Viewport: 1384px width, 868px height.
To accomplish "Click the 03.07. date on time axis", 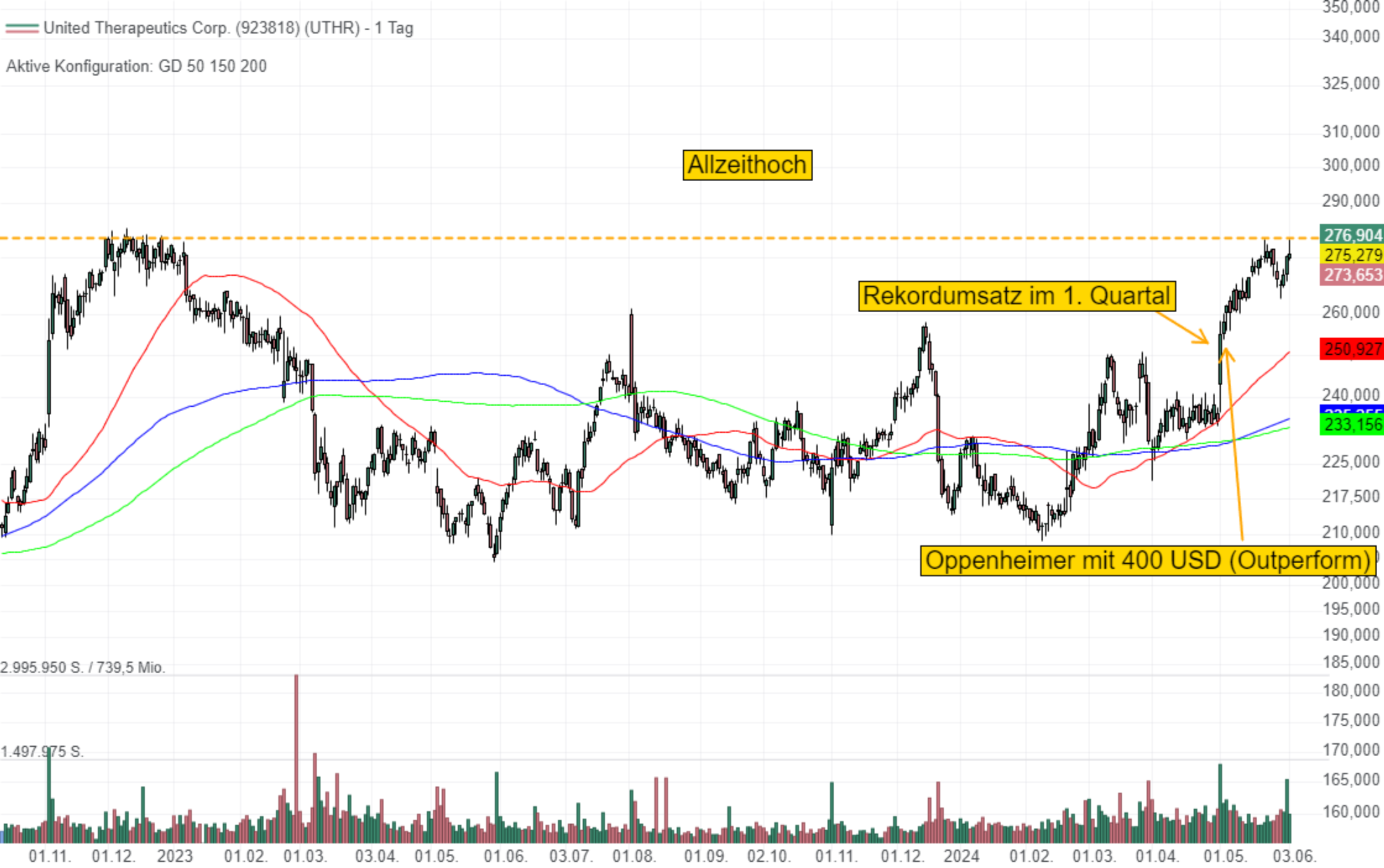I will click(571, 857).
